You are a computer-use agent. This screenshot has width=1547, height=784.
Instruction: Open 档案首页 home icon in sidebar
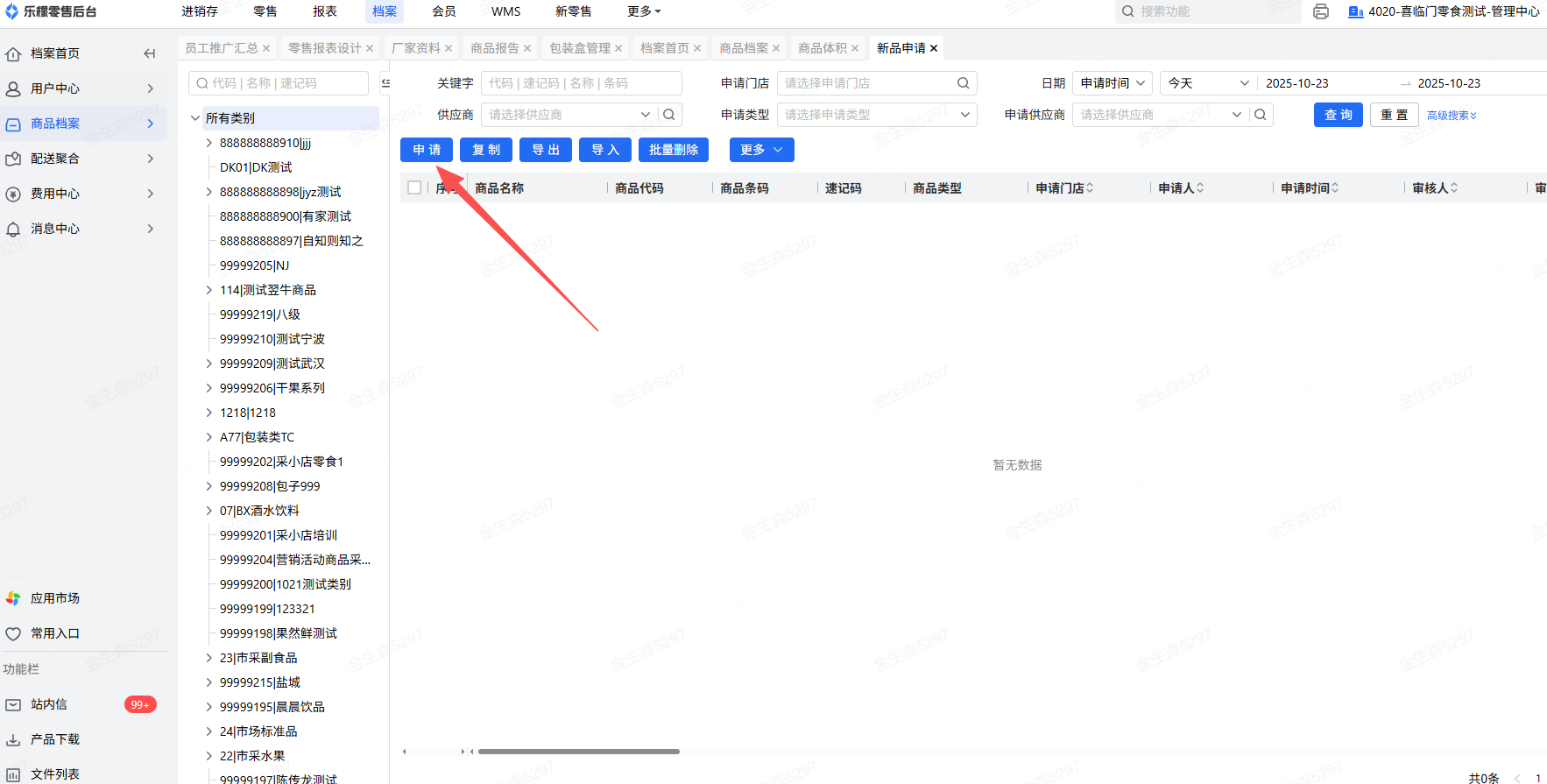point(13,53)
